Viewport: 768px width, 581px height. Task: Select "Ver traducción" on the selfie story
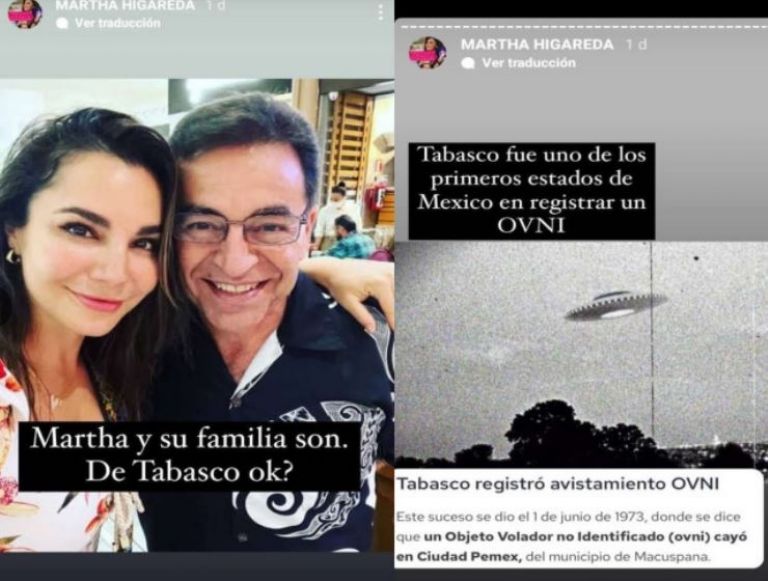118,23
